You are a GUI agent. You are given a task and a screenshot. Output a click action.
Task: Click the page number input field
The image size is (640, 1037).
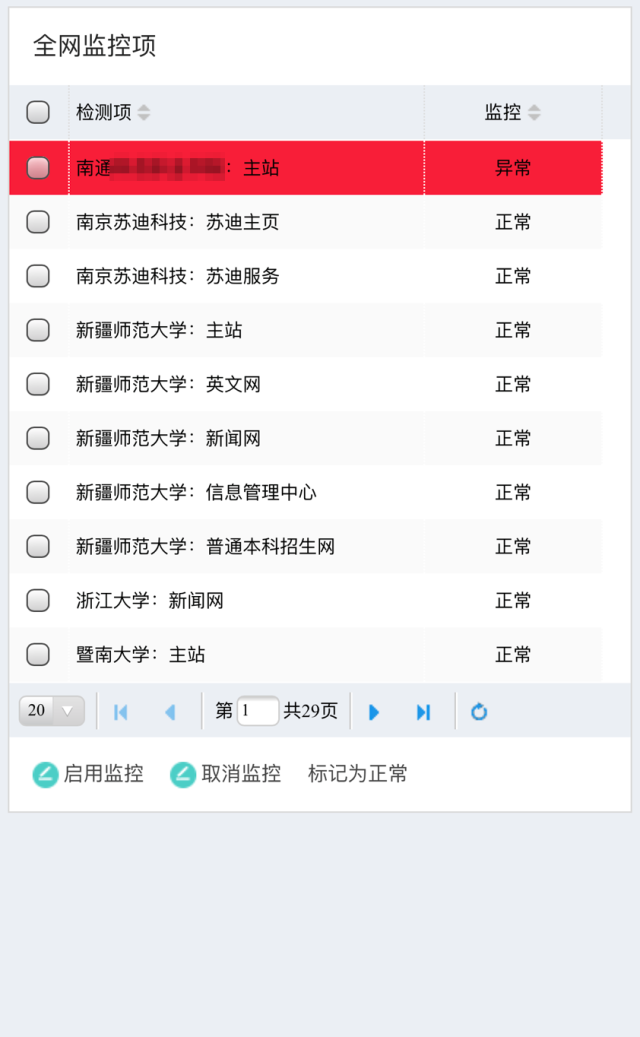(x=258, y=711)
